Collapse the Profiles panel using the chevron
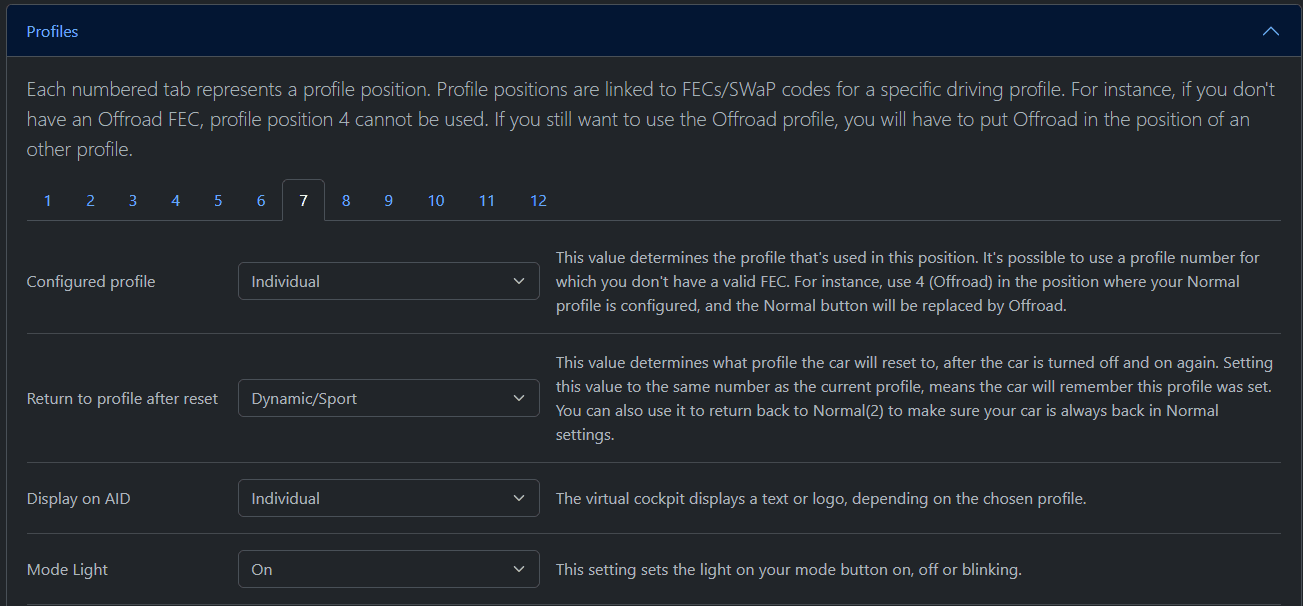The width and height of the screenshot is (1303, 606). click(x=1270, y=31)
